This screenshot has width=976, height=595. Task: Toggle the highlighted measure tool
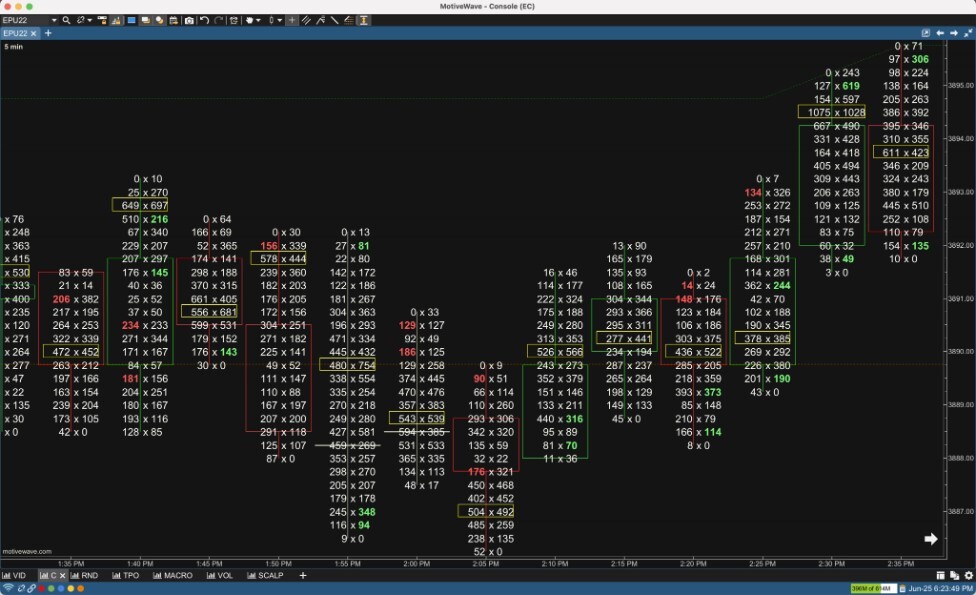point(364,20)
